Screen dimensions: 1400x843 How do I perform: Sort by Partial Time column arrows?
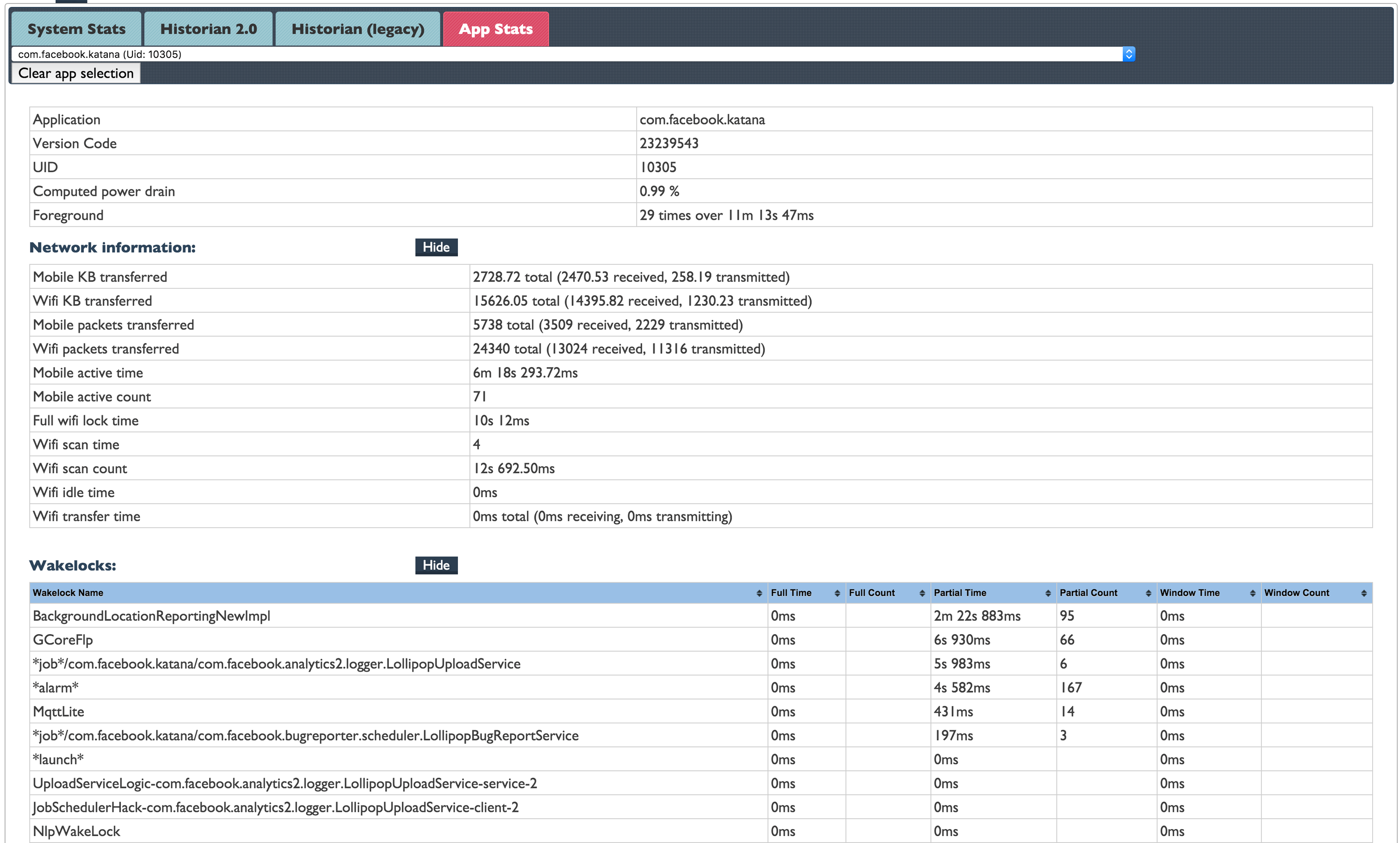pos(1048,593)
